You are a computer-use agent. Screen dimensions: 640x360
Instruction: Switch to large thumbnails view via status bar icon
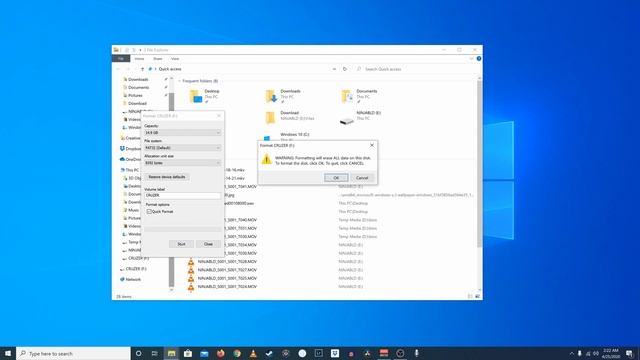(478, 296)
